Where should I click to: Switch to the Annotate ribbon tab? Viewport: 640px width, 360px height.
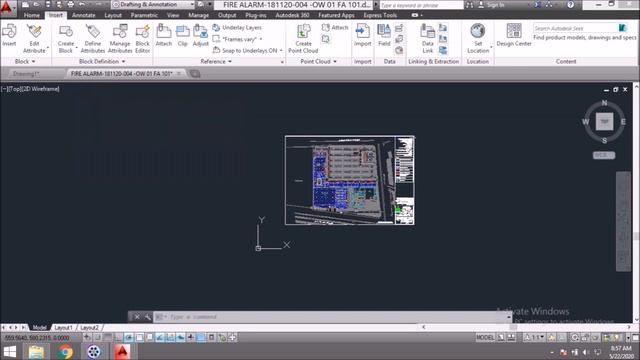tap(83, 15)
